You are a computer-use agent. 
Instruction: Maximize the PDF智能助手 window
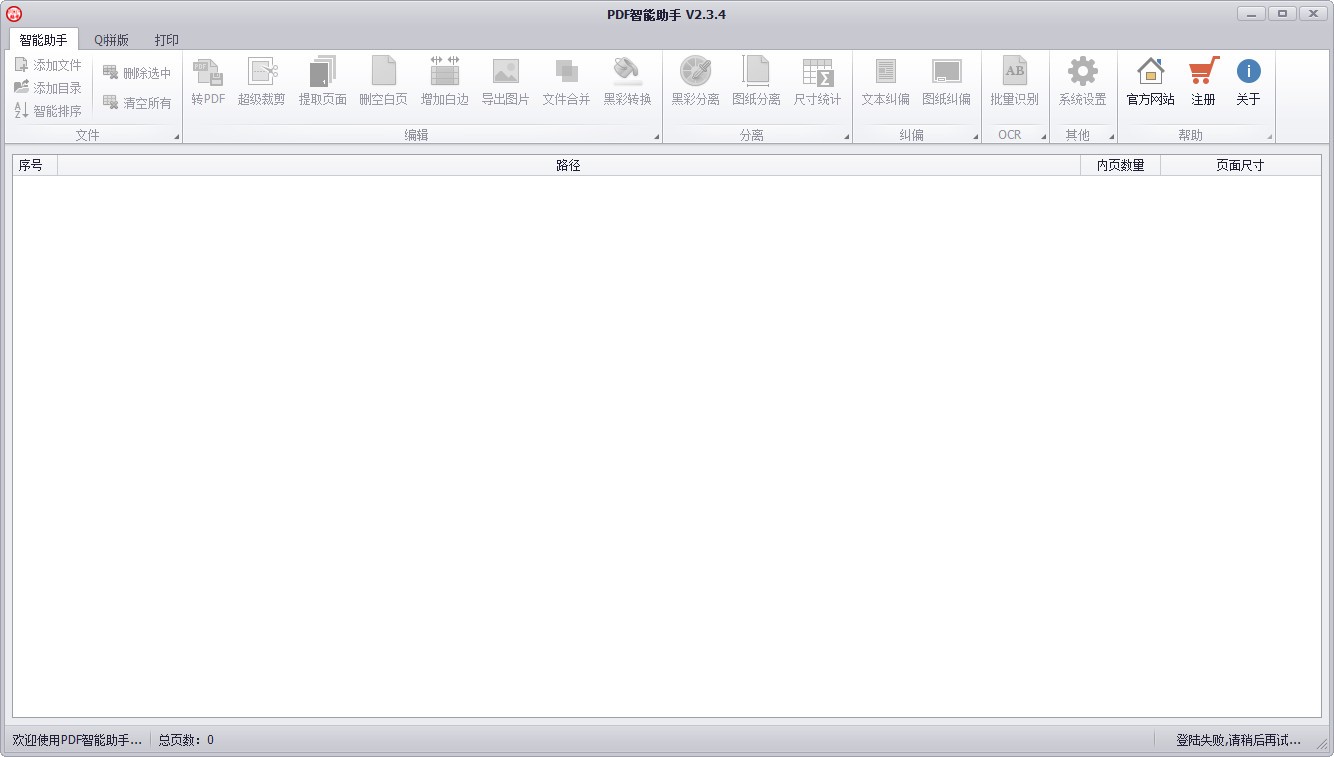tap(1281, 14)
